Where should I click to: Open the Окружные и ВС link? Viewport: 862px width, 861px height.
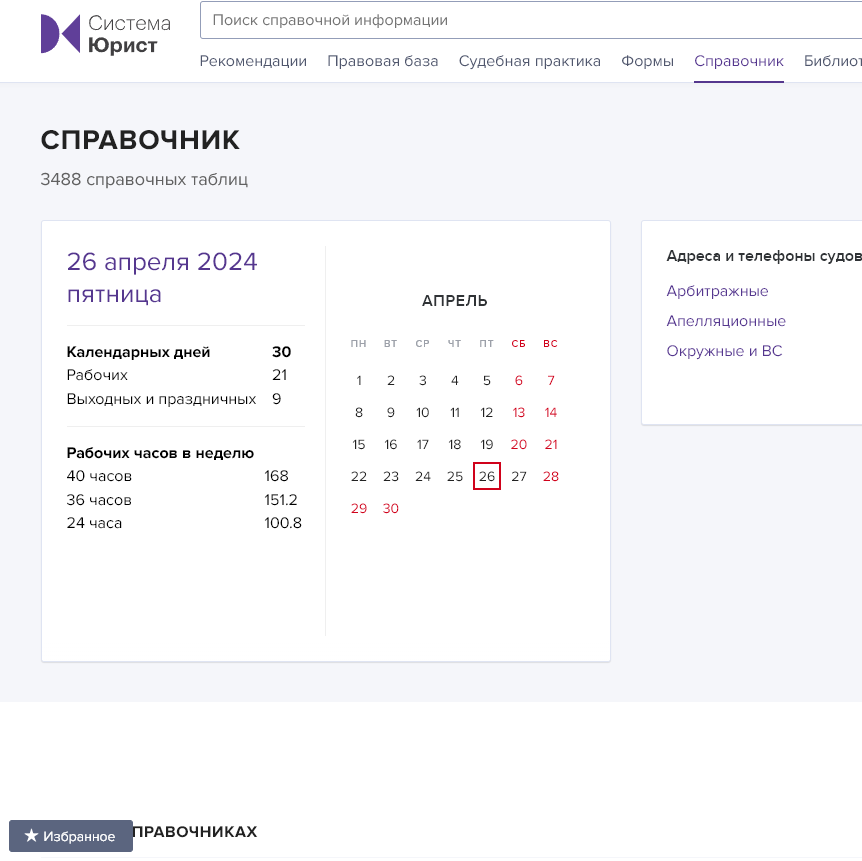point(724,351)
